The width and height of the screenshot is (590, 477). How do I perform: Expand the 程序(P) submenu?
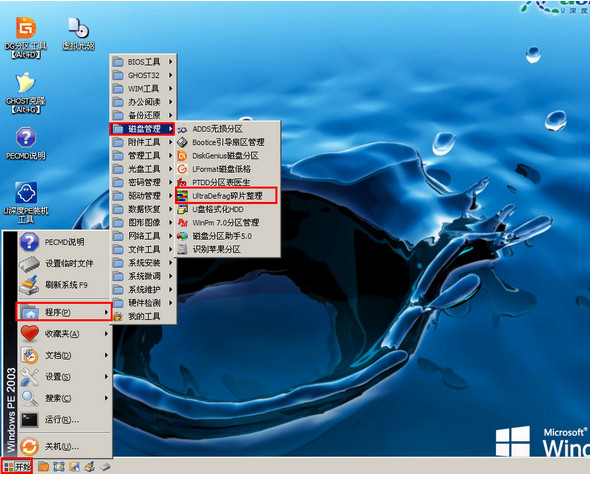tap(64, 312)
